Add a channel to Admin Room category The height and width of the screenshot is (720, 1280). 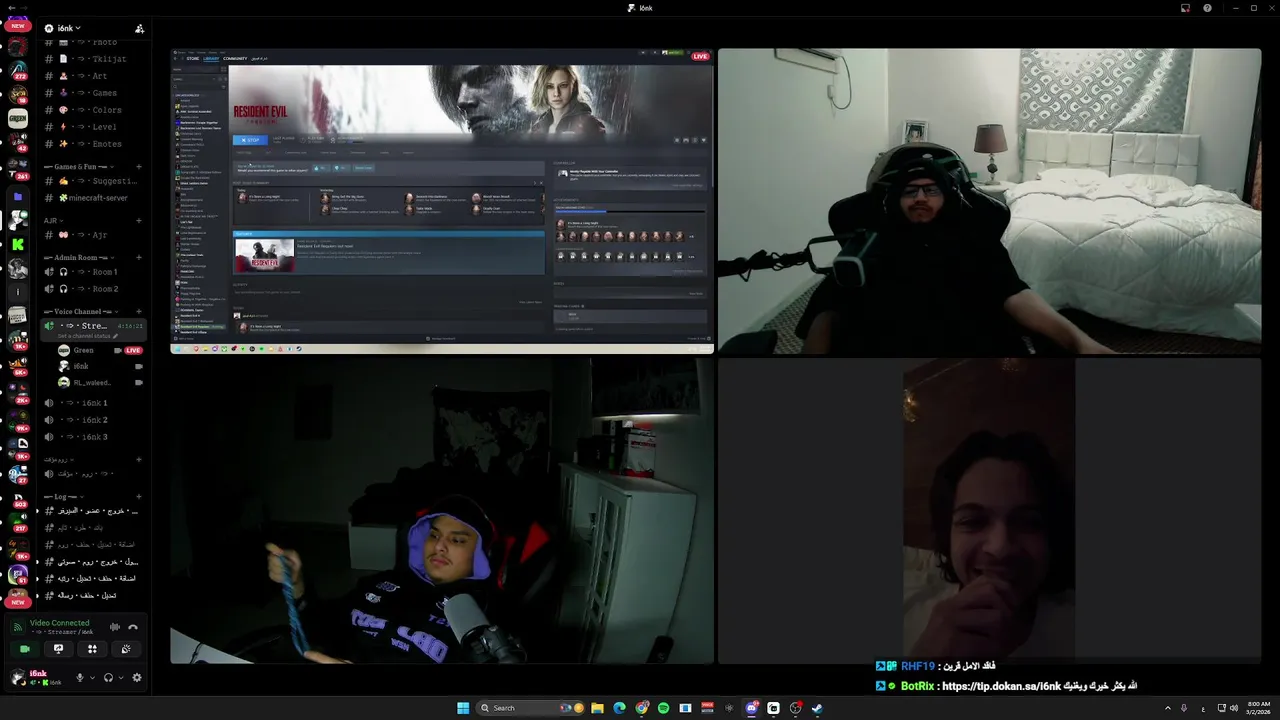click(139, 257)
